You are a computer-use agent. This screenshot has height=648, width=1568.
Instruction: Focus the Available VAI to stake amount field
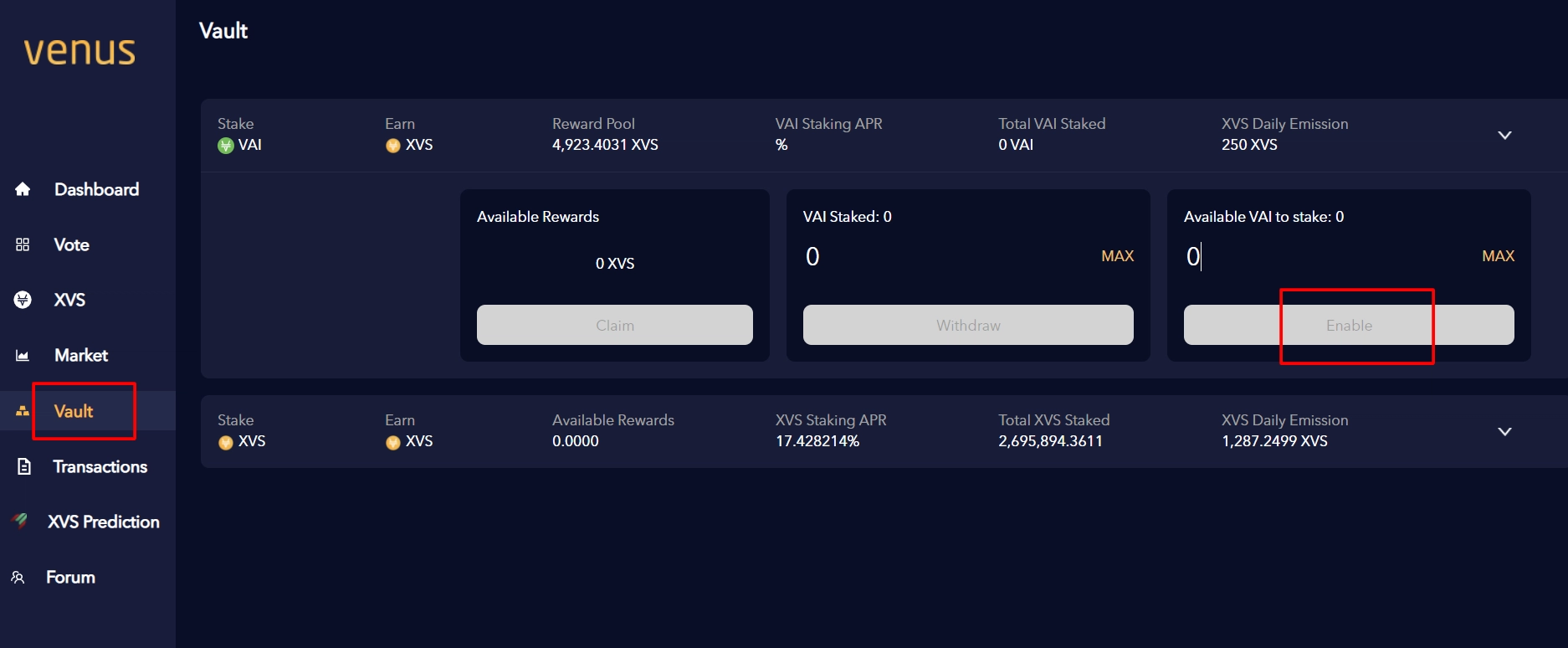[x=1322, y=256]
